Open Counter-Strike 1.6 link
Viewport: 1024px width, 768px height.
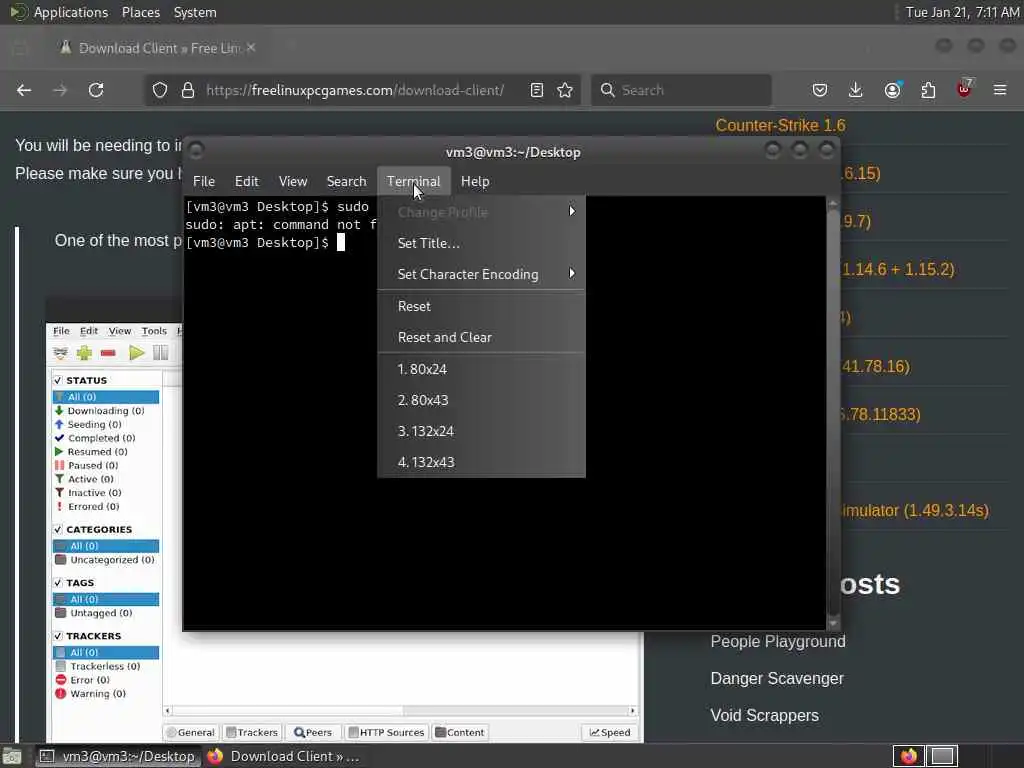coord(780,125)
